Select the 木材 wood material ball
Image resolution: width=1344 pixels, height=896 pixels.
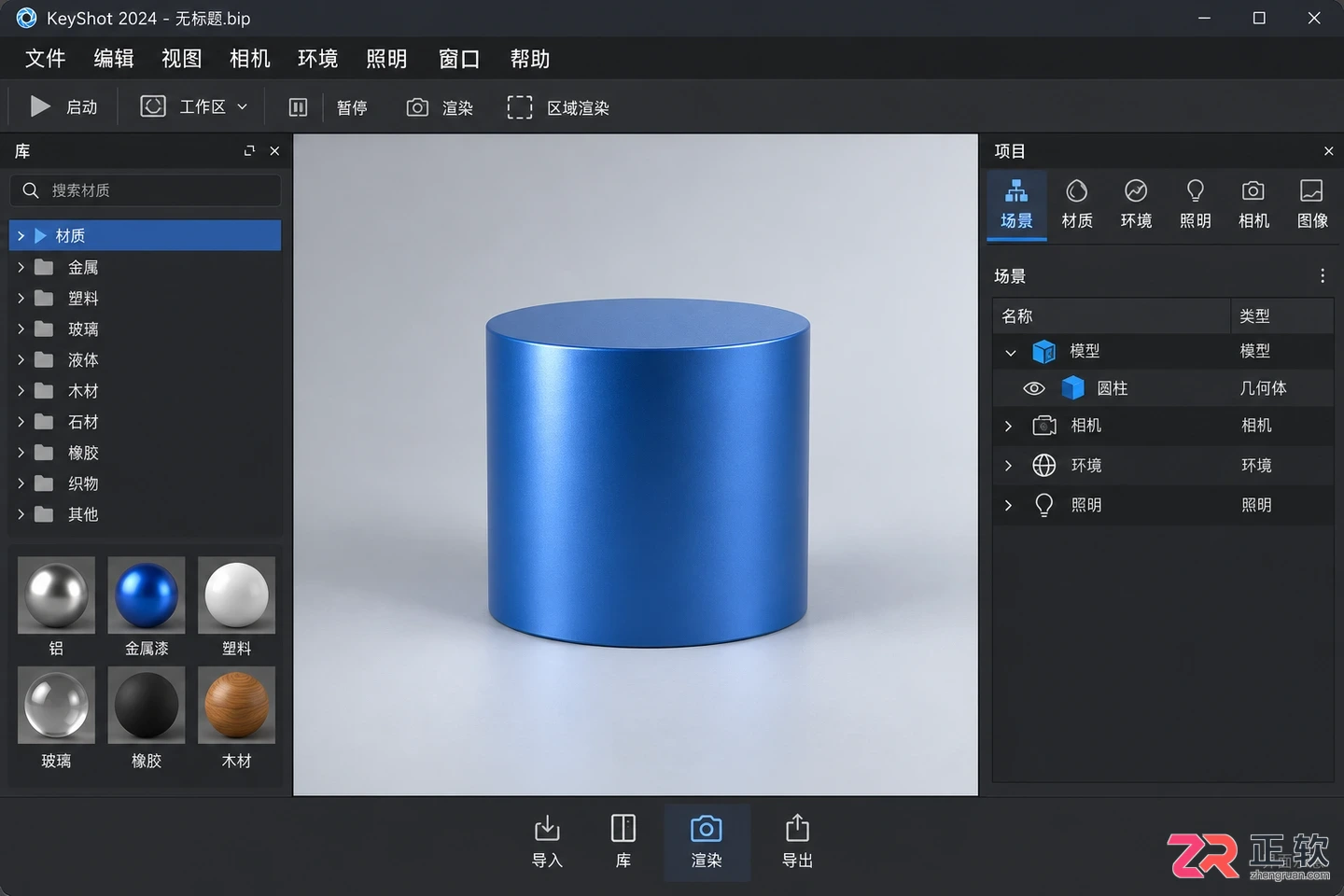click(236, 705)
